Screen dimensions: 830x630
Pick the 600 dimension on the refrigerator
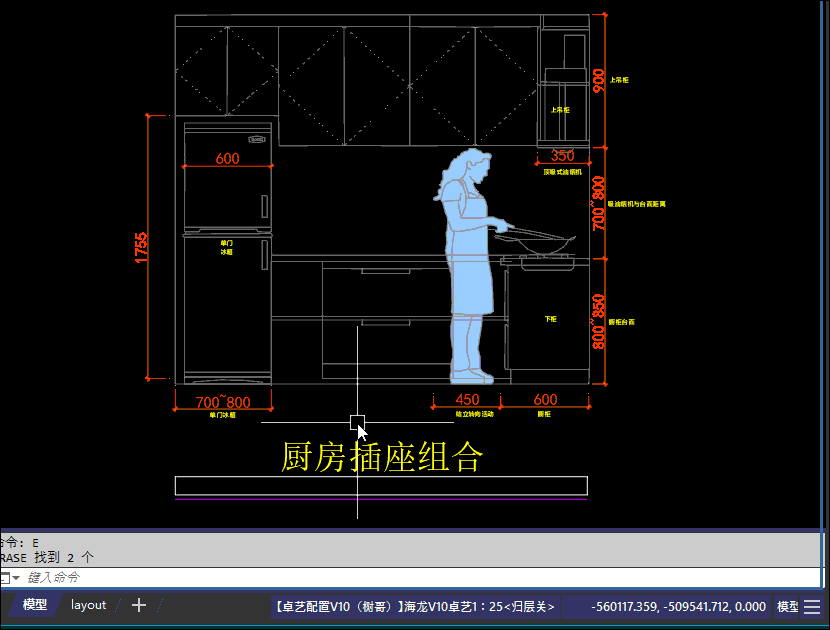[x=227, y=158]
